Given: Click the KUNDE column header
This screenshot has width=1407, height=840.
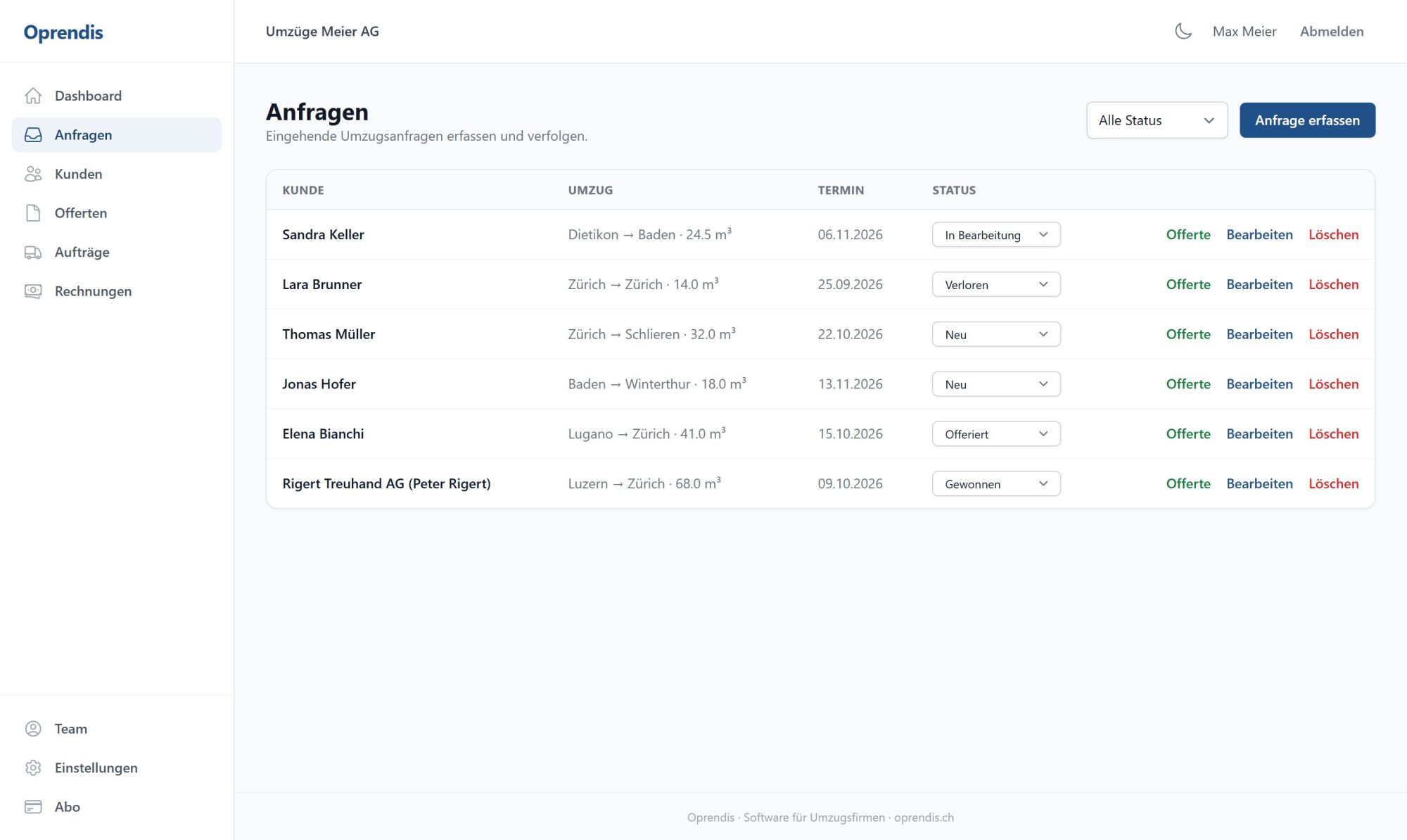Looking at the screenshot, I should 303,190.
